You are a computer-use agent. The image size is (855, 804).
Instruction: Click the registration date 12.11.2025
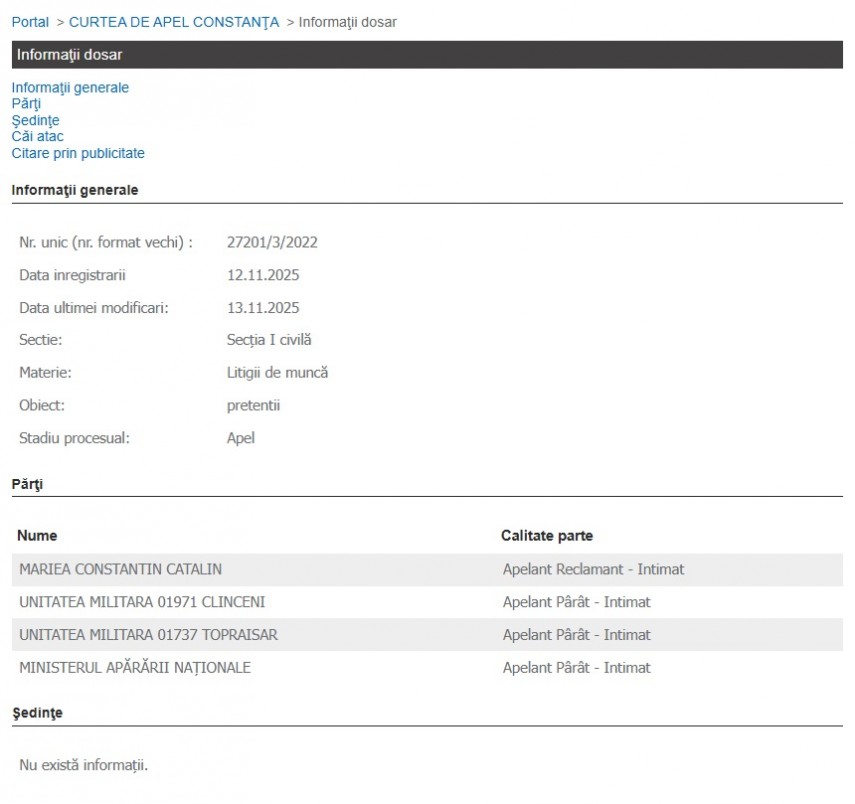pyautogui.click(x=263, y=275)
